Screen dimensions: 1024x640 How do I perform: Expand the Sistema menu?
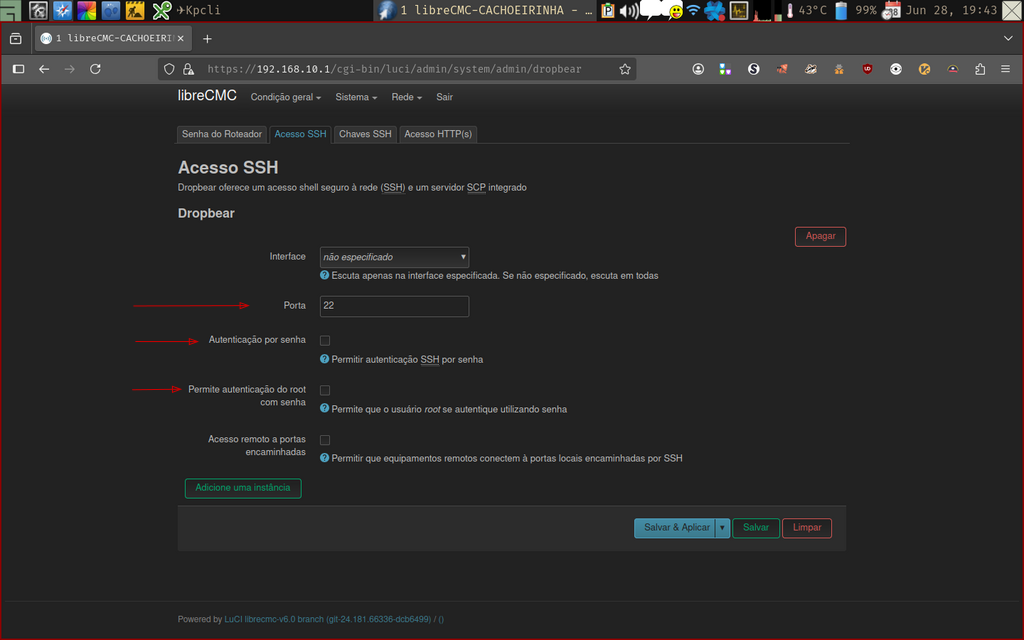356,97
